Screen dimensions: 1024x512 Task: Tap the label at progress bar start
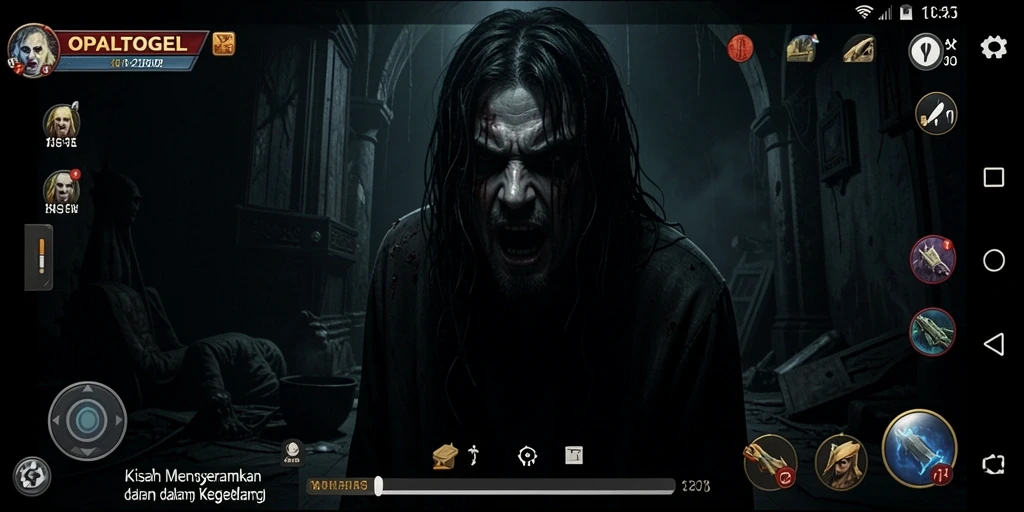(338, 485)
